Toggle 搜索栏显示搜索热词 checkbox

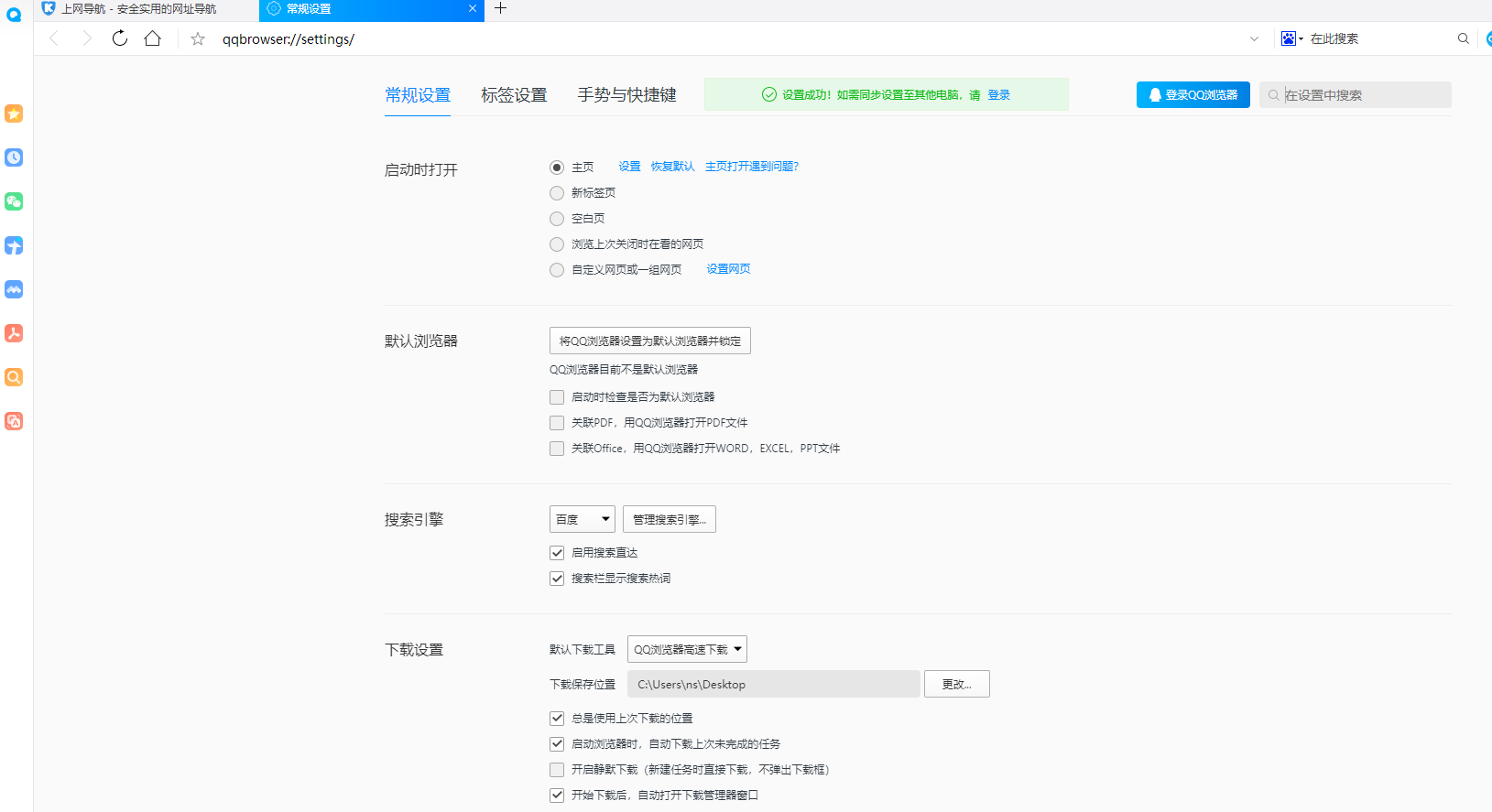point(557,579)
